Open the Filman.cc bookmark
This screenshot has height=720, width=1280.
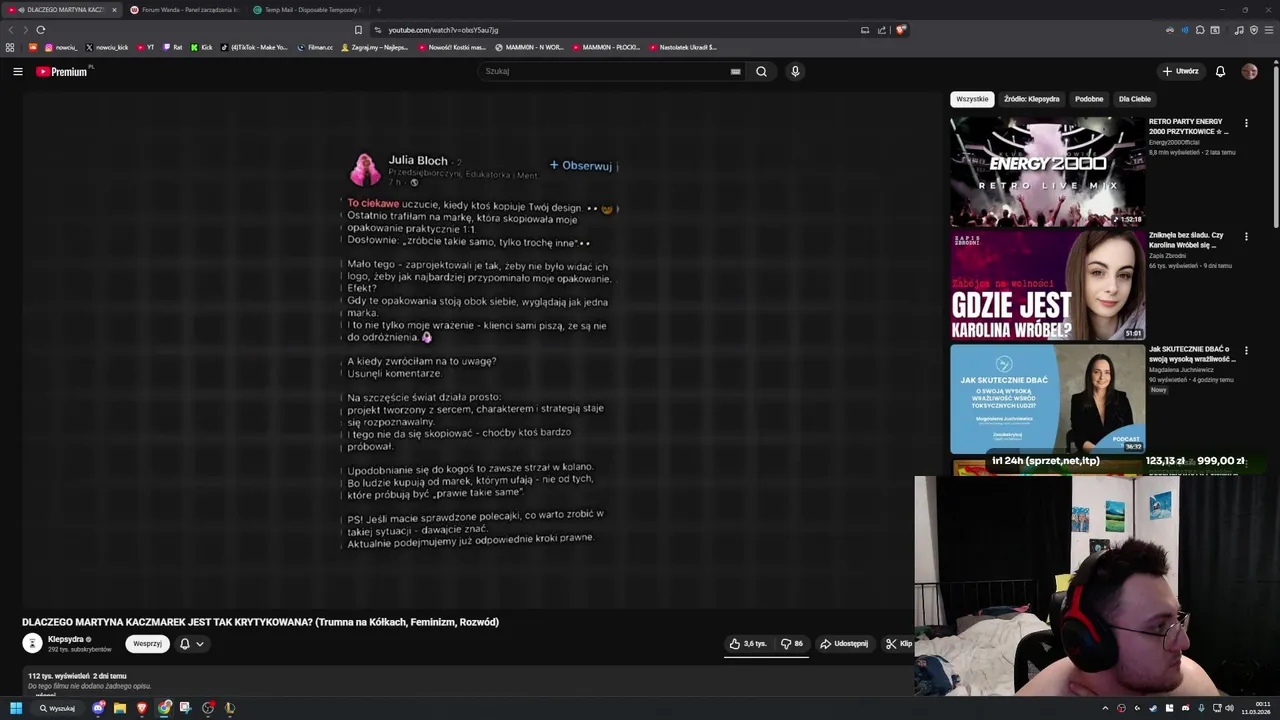point(315,47)
